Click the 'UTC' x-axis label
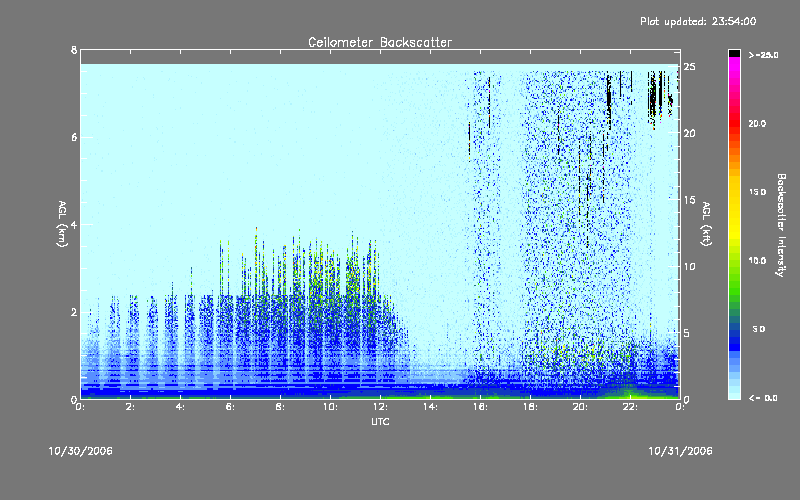Screen dimensions: 800x500 [x=380, y=421]
